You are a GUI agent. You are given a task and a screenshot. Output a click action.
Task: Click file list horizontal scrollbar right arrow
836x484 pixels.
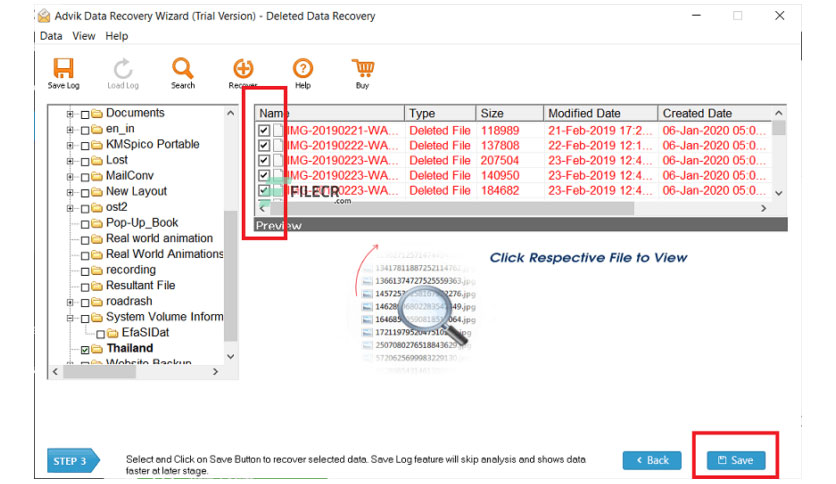coord(763,208)
